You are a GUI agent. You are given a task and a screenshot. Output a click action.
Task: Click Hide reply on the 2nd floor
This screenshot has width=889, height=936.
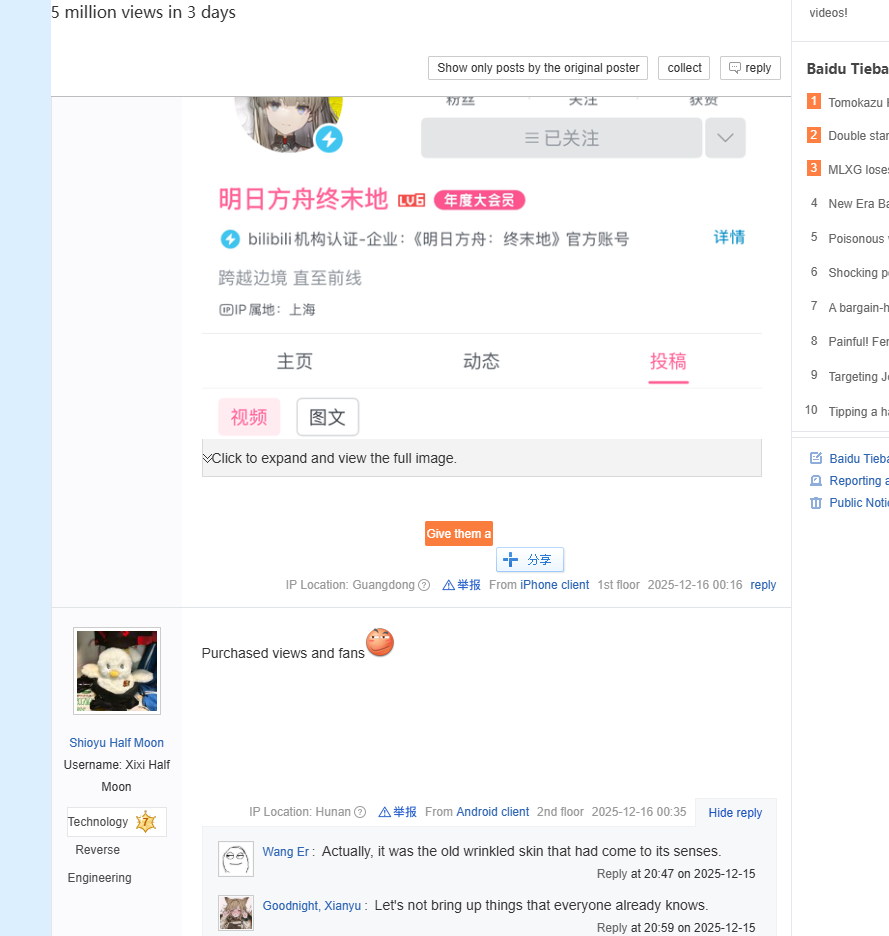coord(735,812)
